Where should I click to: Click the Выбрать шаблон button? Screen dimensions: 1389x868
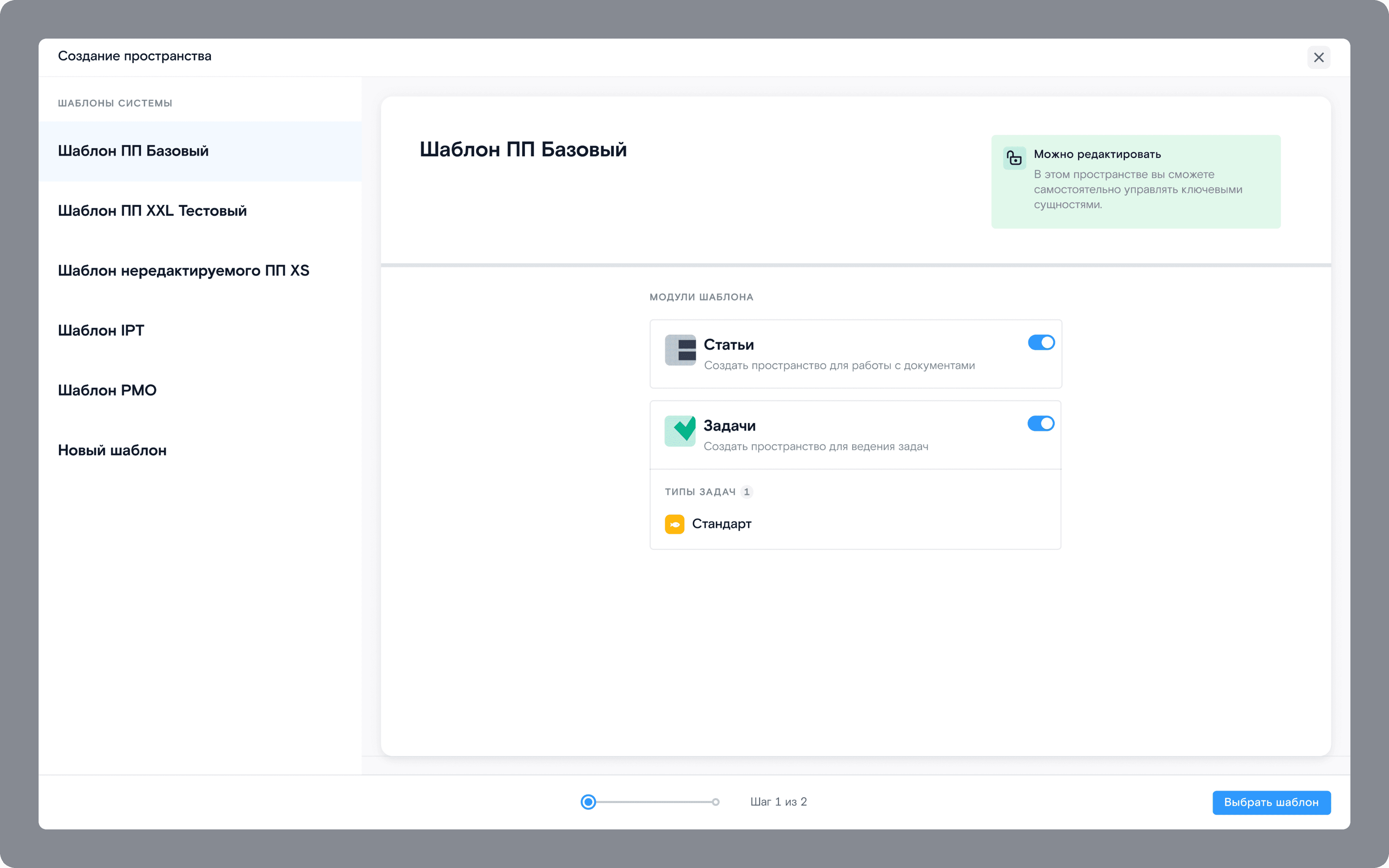click(1271, 802)
